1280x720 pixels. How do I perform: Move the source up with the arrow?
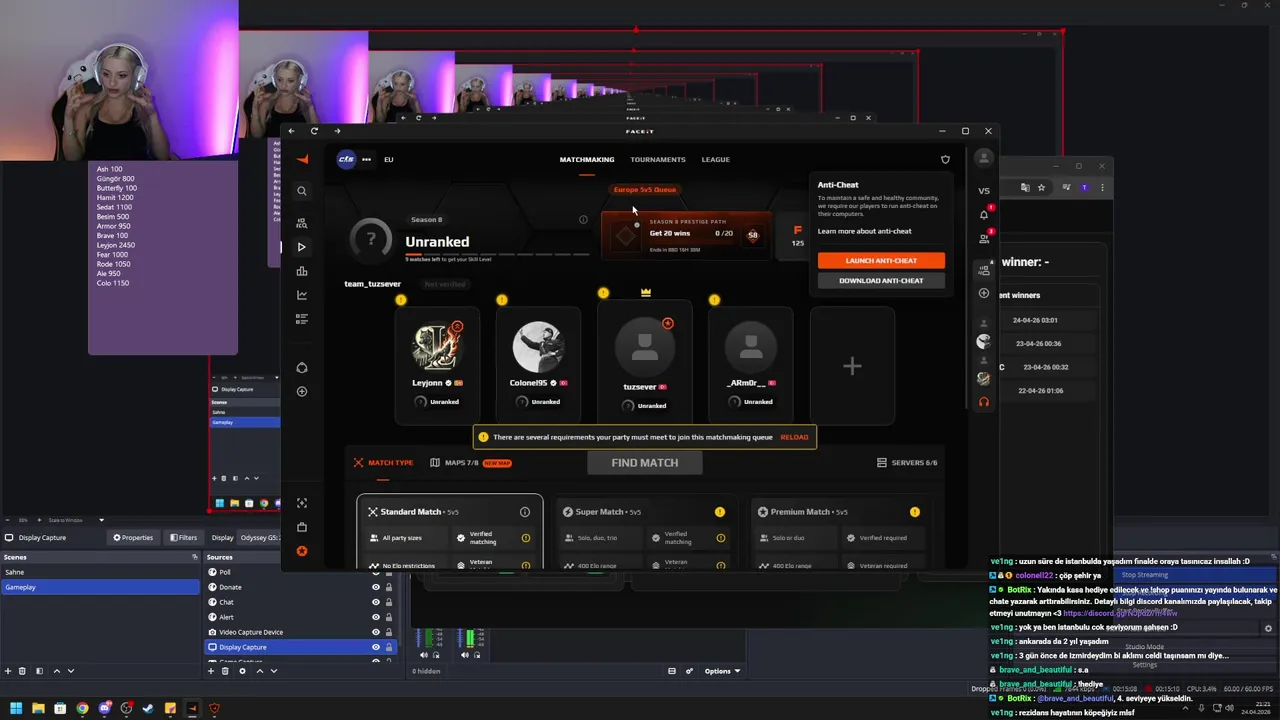point(258,671)
